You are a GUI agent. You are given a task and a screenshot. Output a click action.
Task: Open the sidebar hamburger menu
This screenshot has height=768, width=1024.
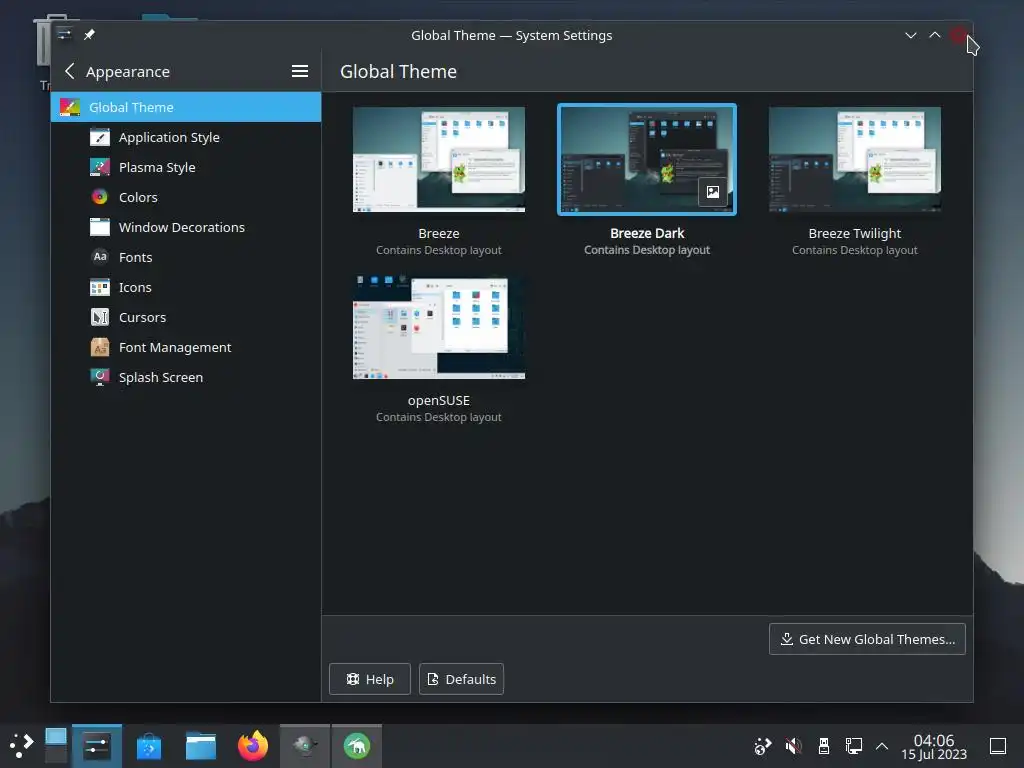[x=300, y=71]
